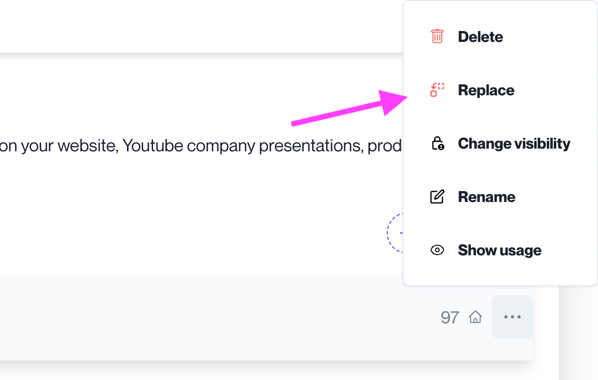Select the Rename menu label
Screen dimensions: 598x380
click(x=486, y=197)
